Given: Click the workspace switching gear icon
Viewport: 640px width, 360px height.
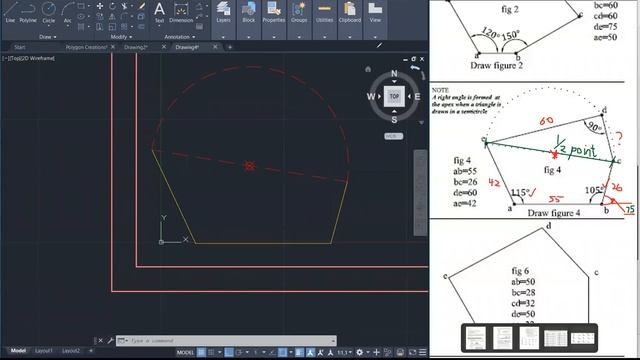Looking at the screenshot, I should point(359,352).
